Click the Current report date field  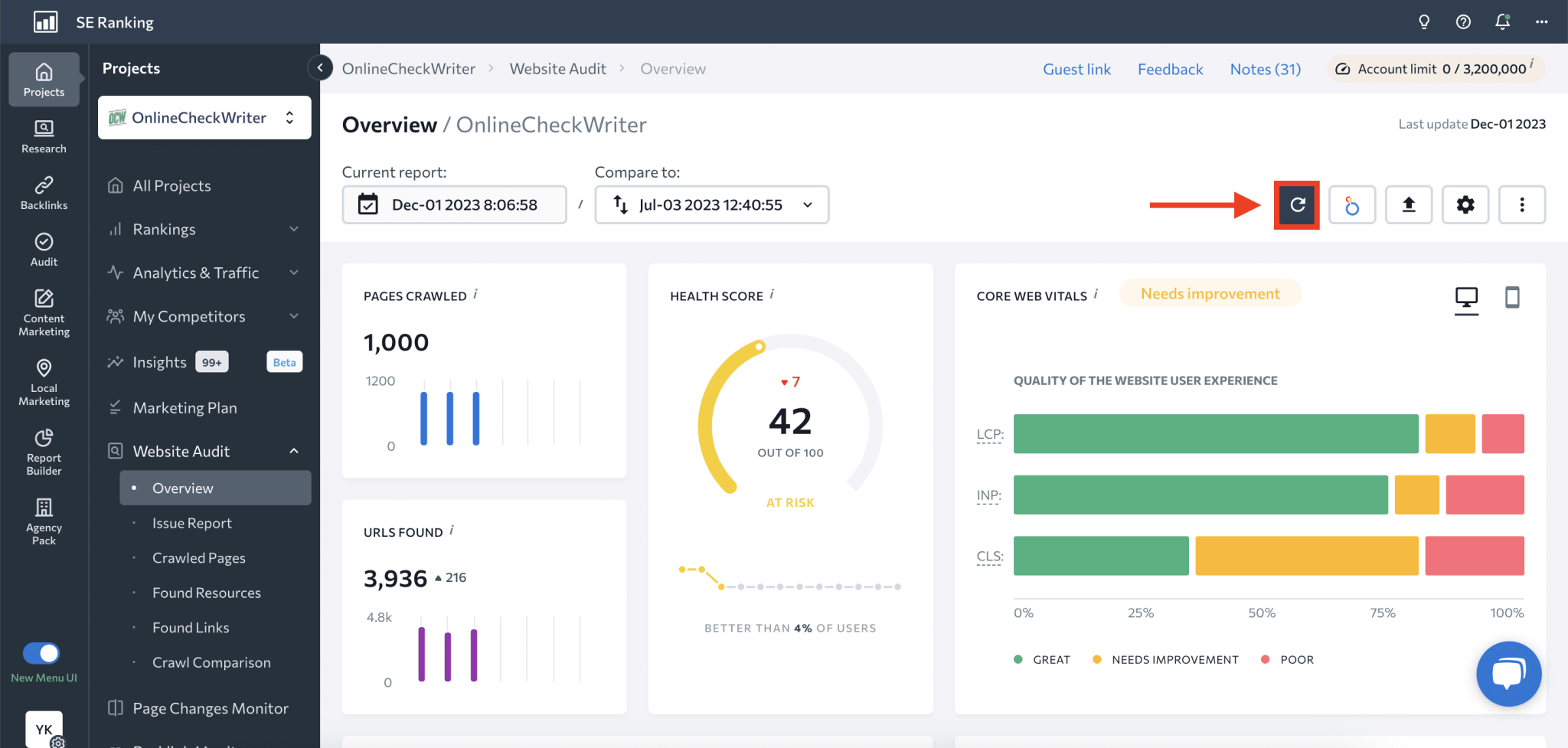point(454,204)
